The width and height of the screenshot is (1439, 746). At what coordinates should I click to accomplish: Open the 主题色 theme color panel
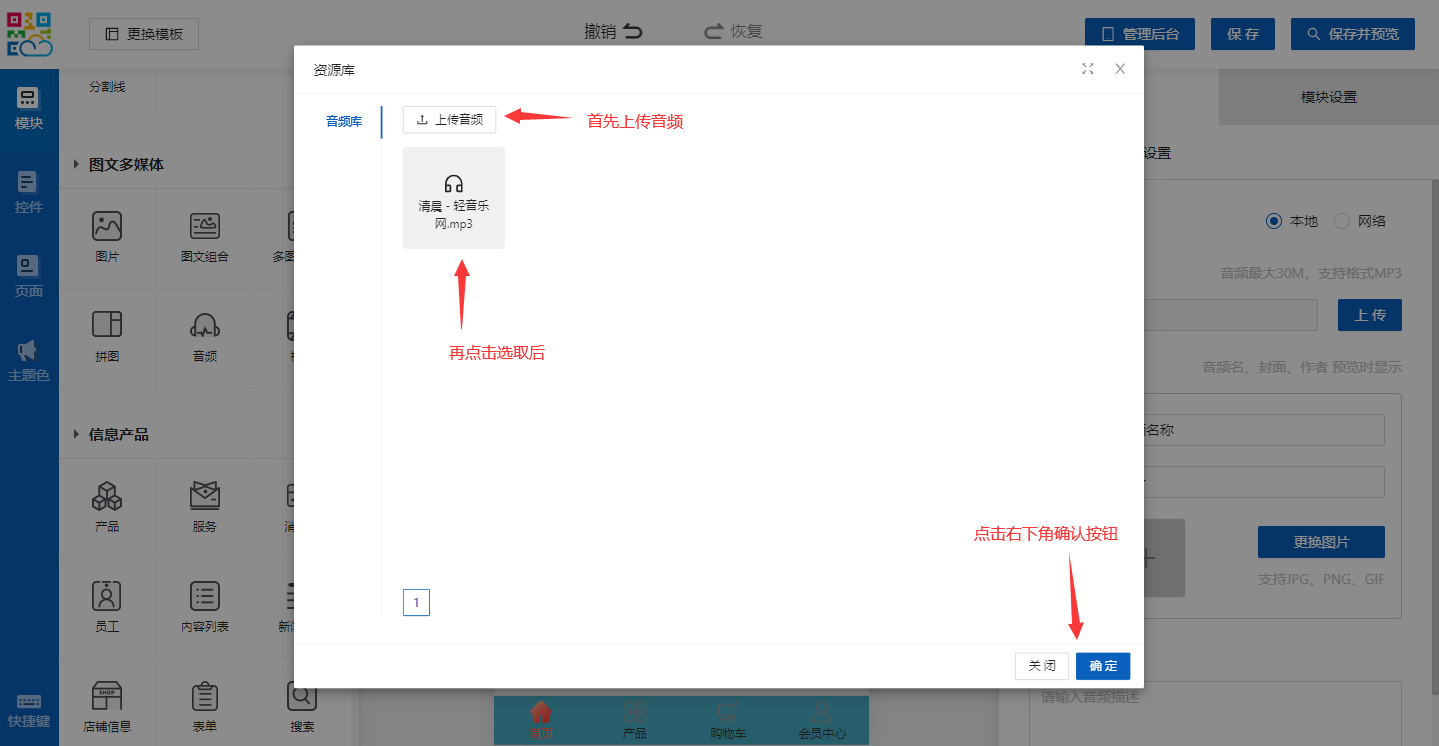point(29,361)
